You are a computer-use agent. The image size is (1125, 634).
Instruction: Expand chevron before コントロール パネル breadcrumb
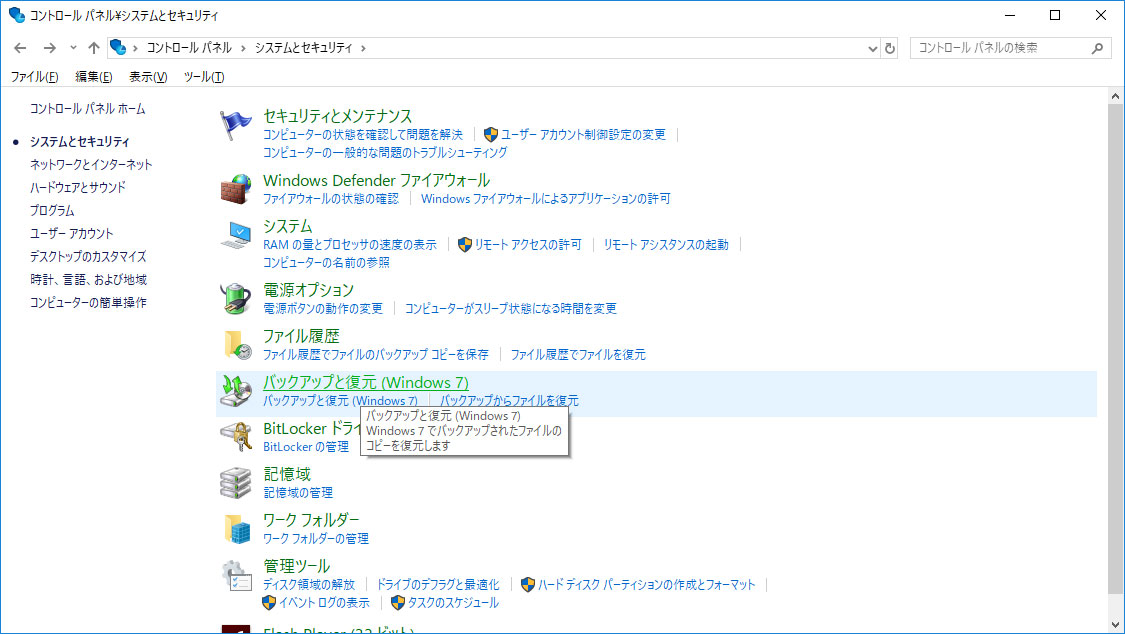coord(135,48)
